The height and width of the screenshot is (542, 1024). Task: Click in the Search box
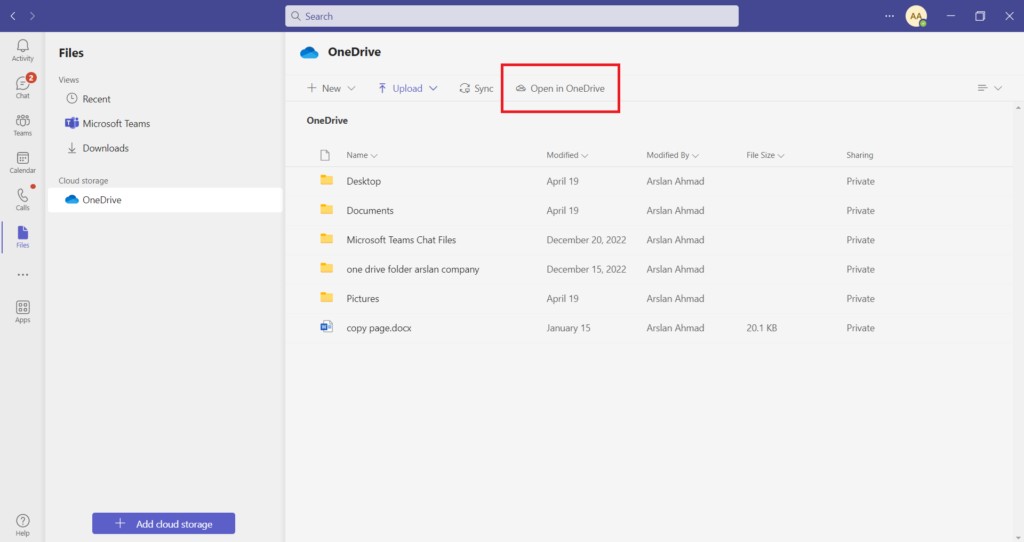[511, 16]
